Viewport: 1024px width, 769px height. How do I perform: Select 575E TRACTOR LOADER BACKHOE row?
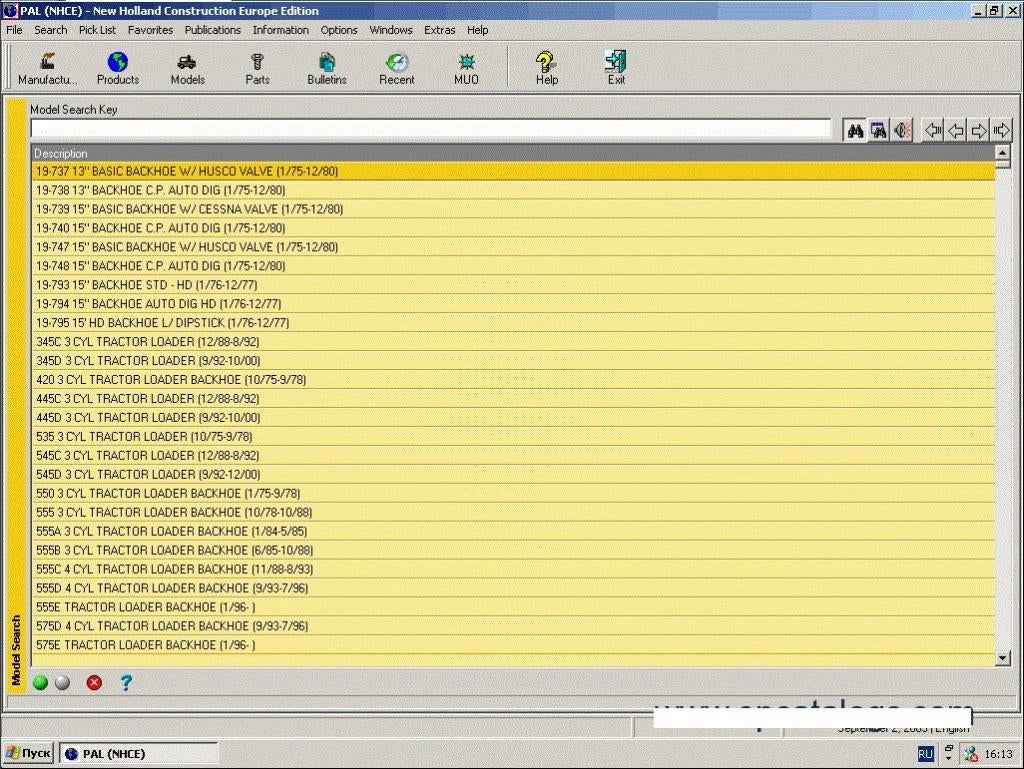coord(513,644)
